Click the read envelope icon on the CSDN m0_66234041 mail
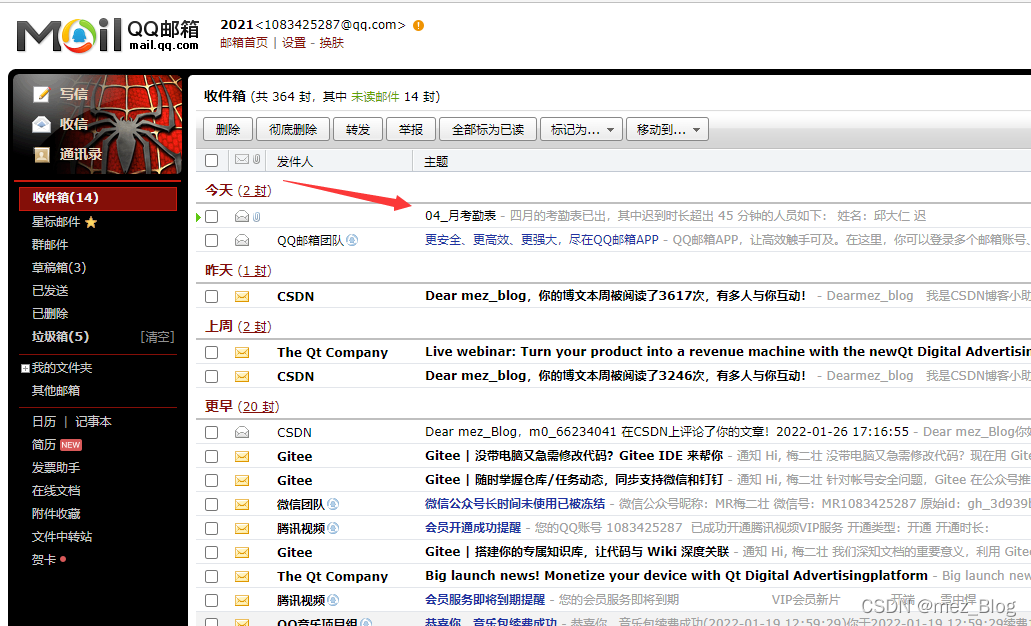The height and width of the screenshot is (626, 1031). (242, 432)
